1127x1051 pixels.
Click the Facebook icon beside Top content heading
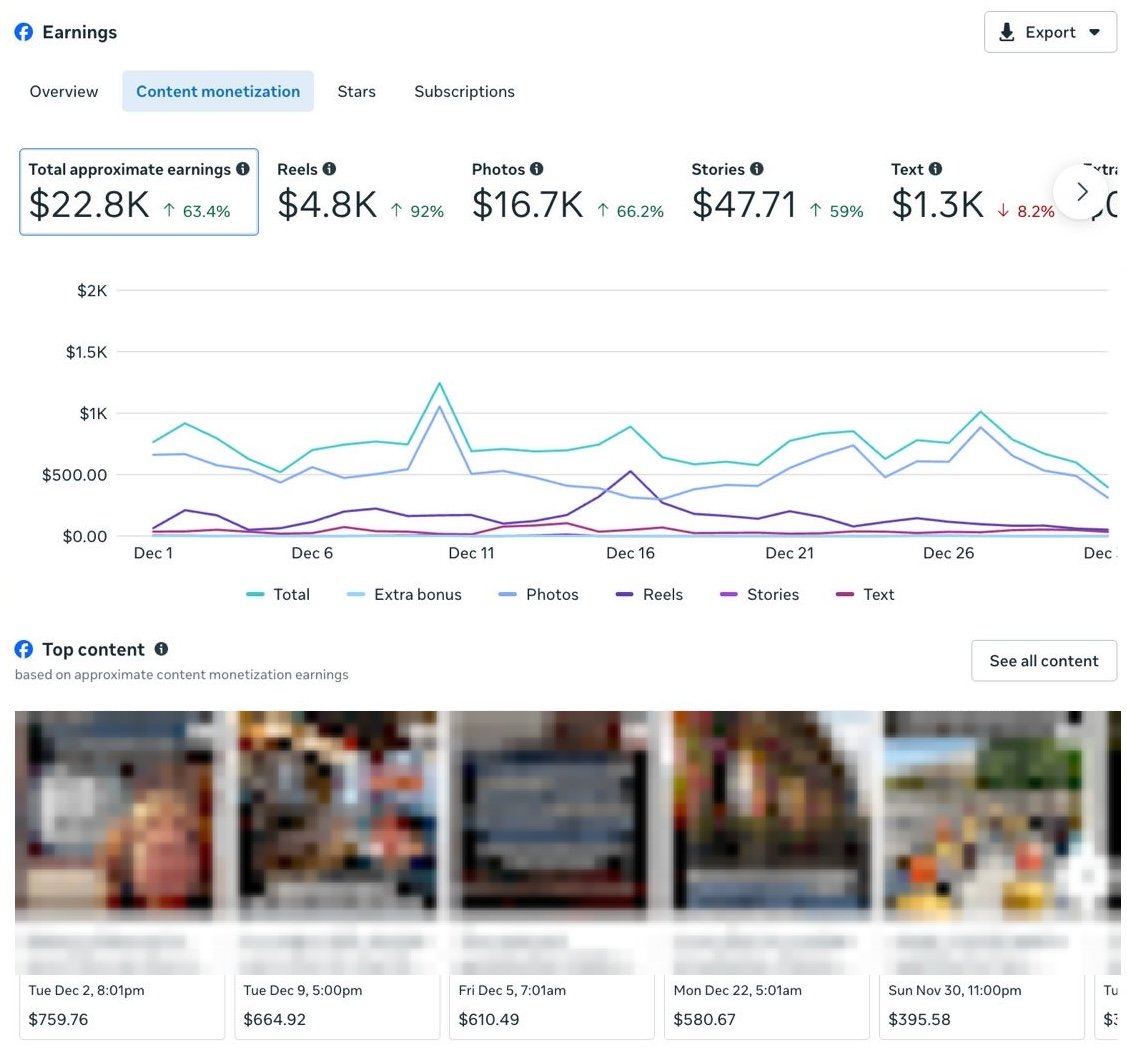[x=23, y=648]
